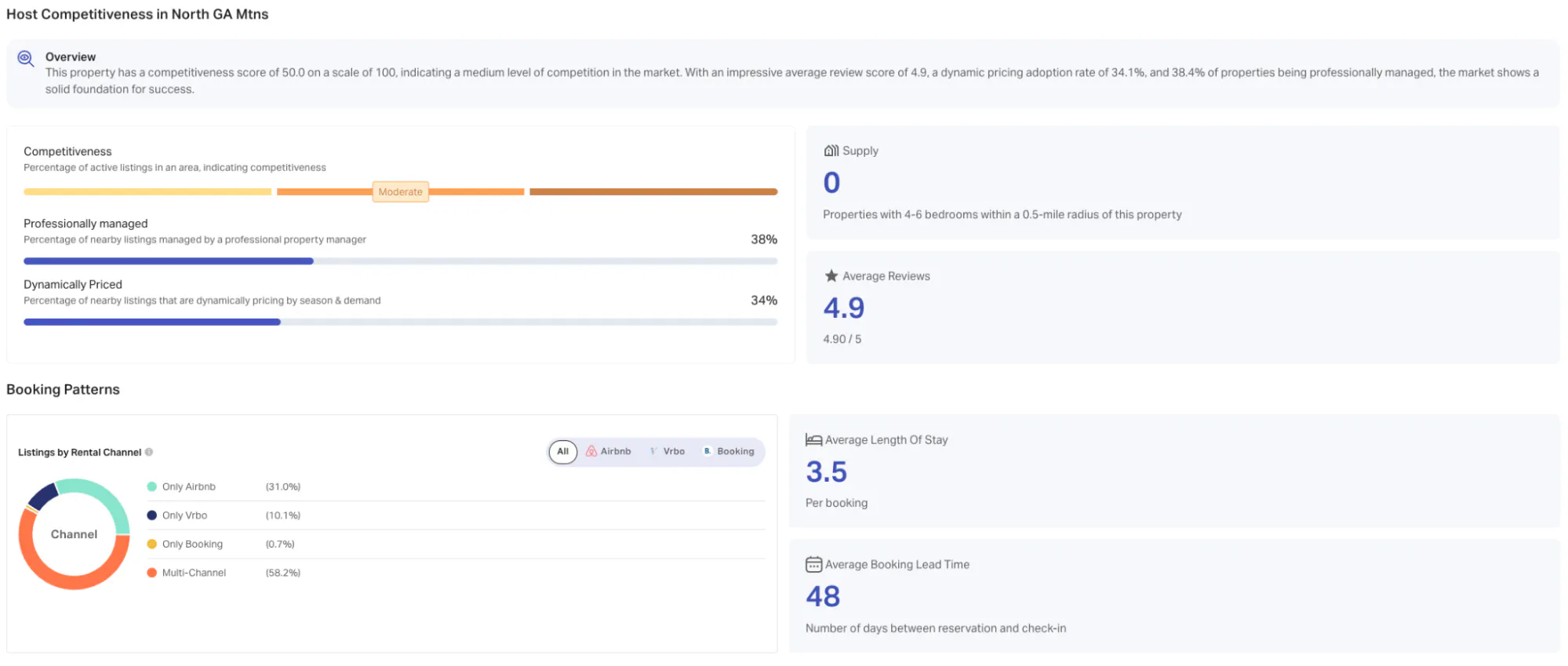The image size is (1568, 666).
Task: Click the Supply value 0
Action: 831,183
